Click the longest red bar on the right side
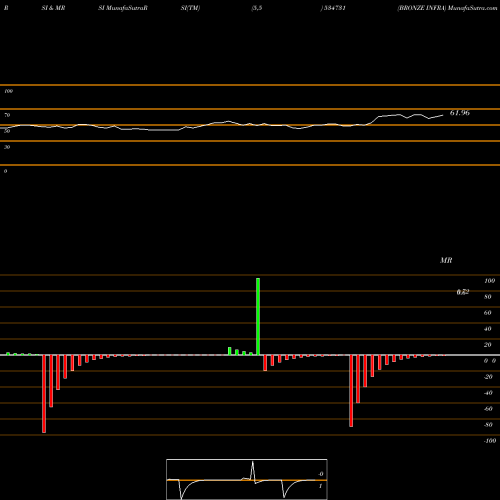 click(351, 391)
